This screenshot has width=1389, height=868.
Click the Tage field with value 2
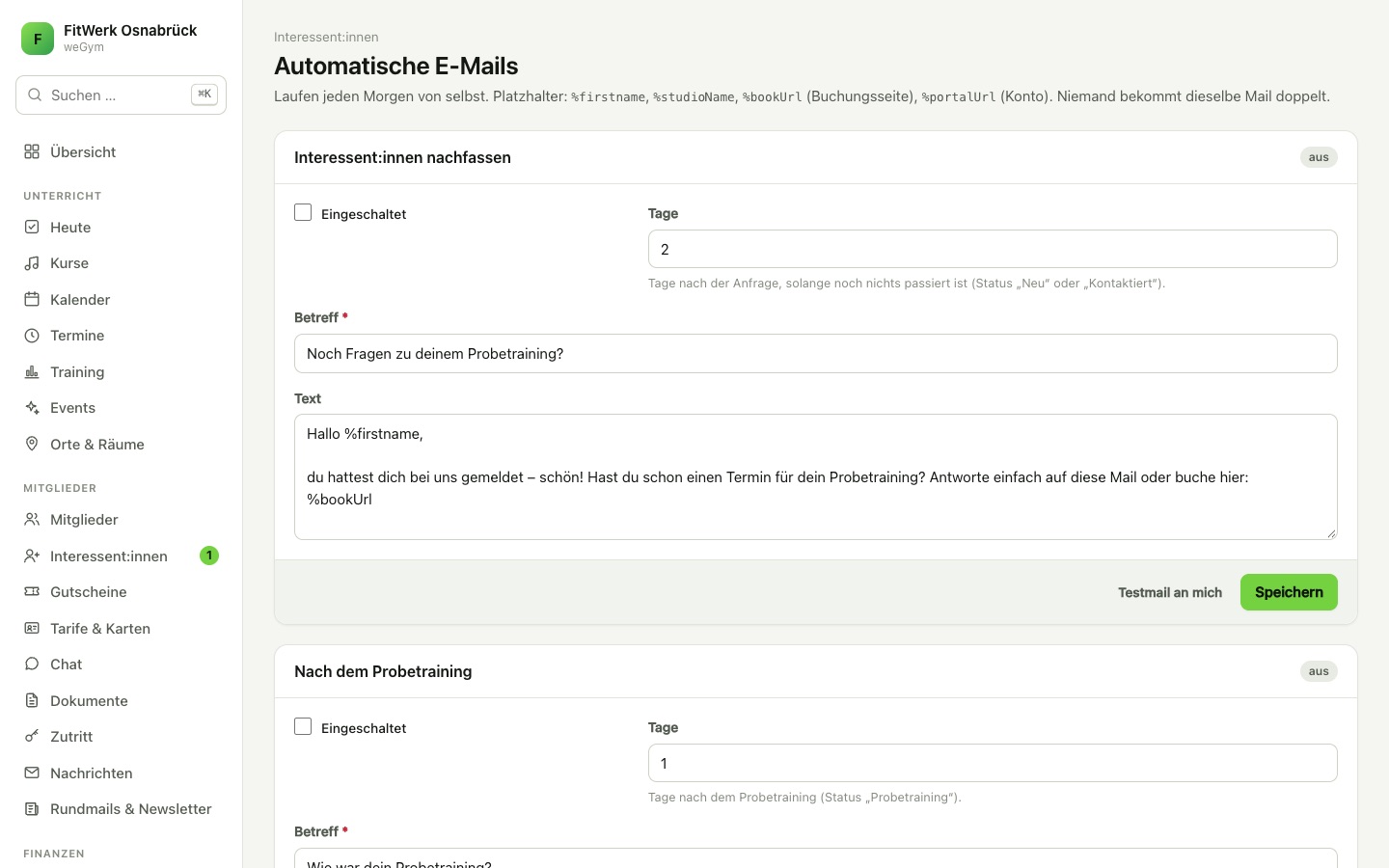pos(993,249)
